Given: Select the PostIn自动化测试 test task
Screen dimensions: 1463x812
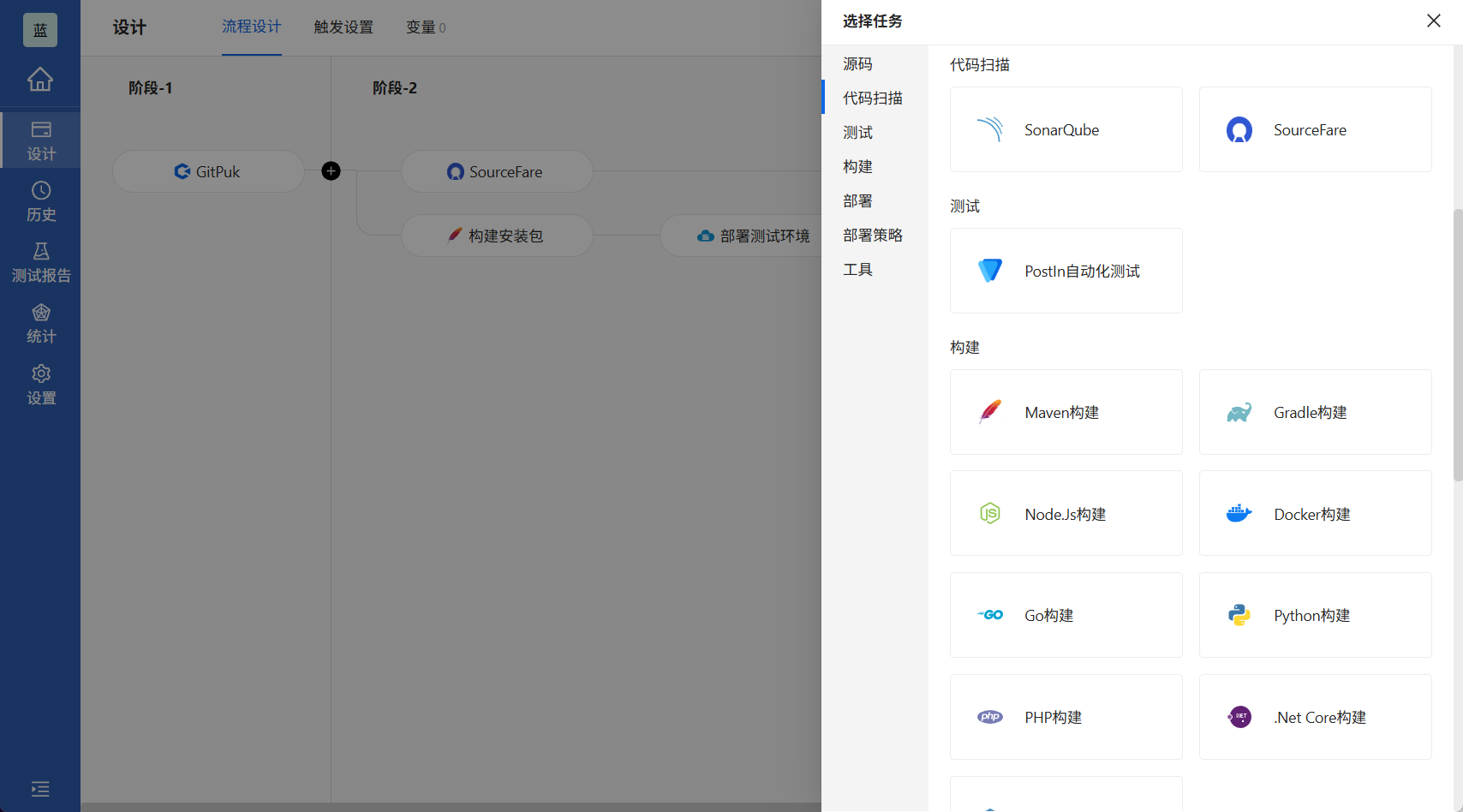Looking at the screenshot, I should click(x=1065, y=271).
